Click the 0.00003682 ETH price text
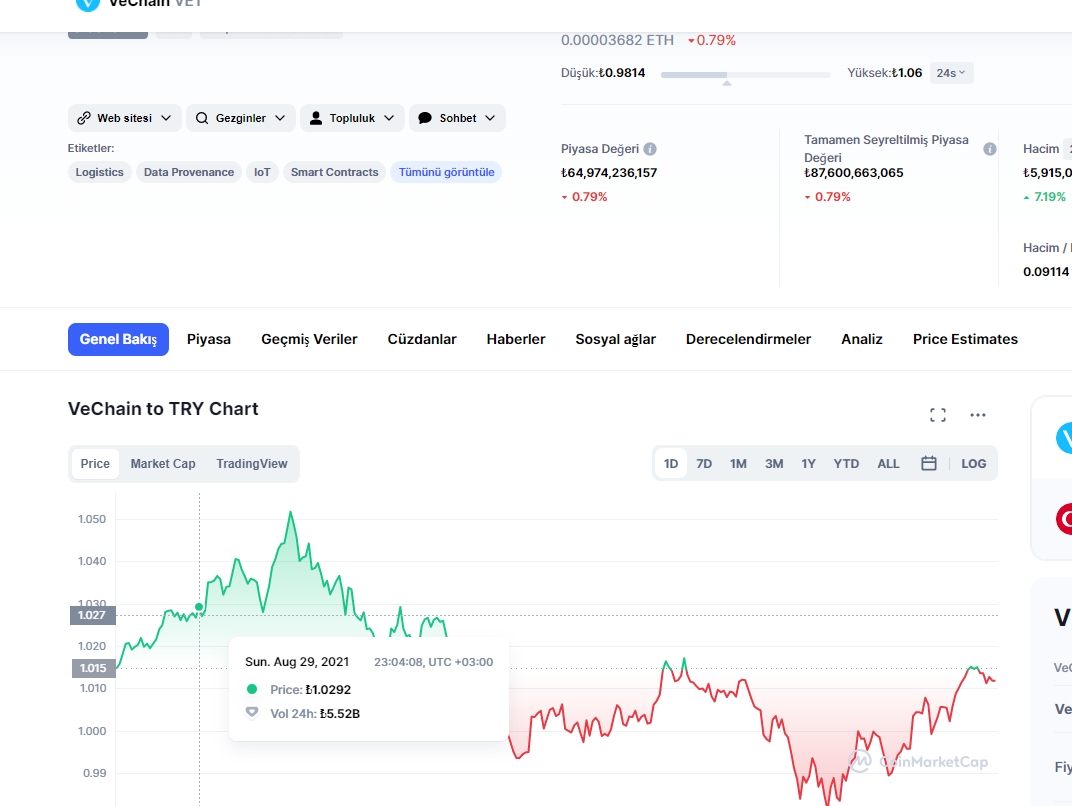1072x806 pixels. pyautogui.click(x=617, y=40)
